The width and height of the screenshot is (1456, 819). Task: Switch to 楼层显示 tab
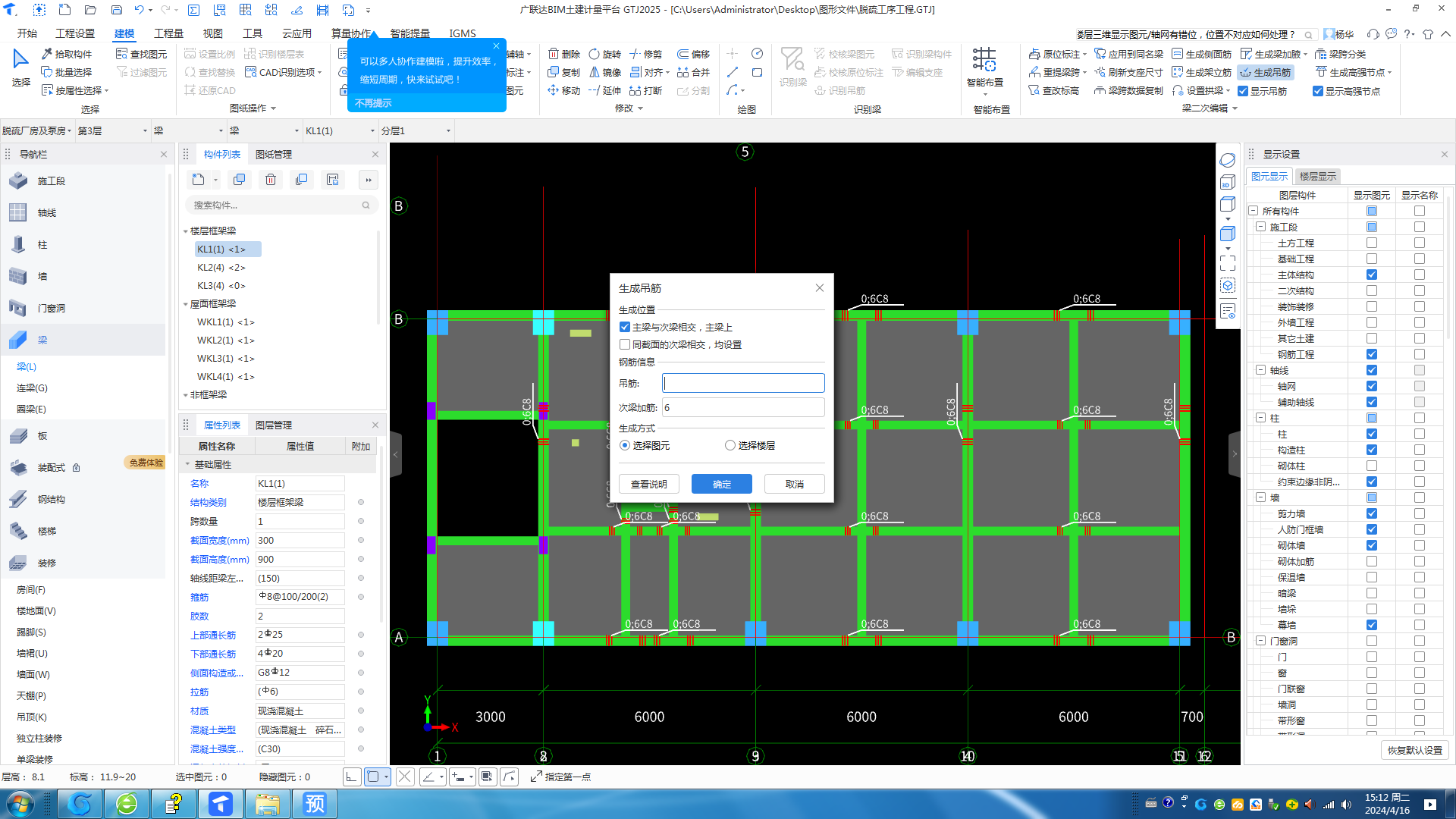[1317, 176]
